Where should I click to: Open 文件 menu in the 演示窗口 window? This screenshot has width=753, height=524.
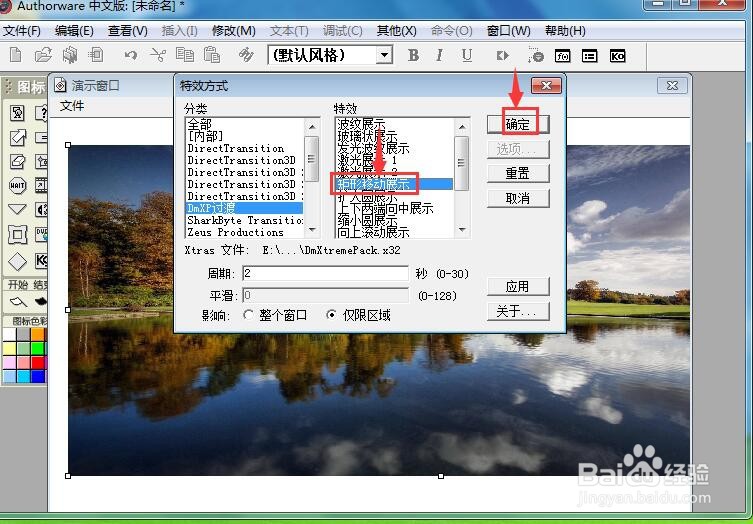(x=72, y=106)
